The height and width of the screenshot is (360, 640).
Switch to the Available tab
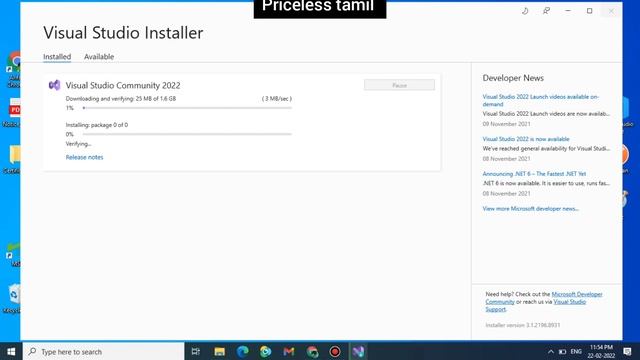pyautogui.click(x=99, y=57)
